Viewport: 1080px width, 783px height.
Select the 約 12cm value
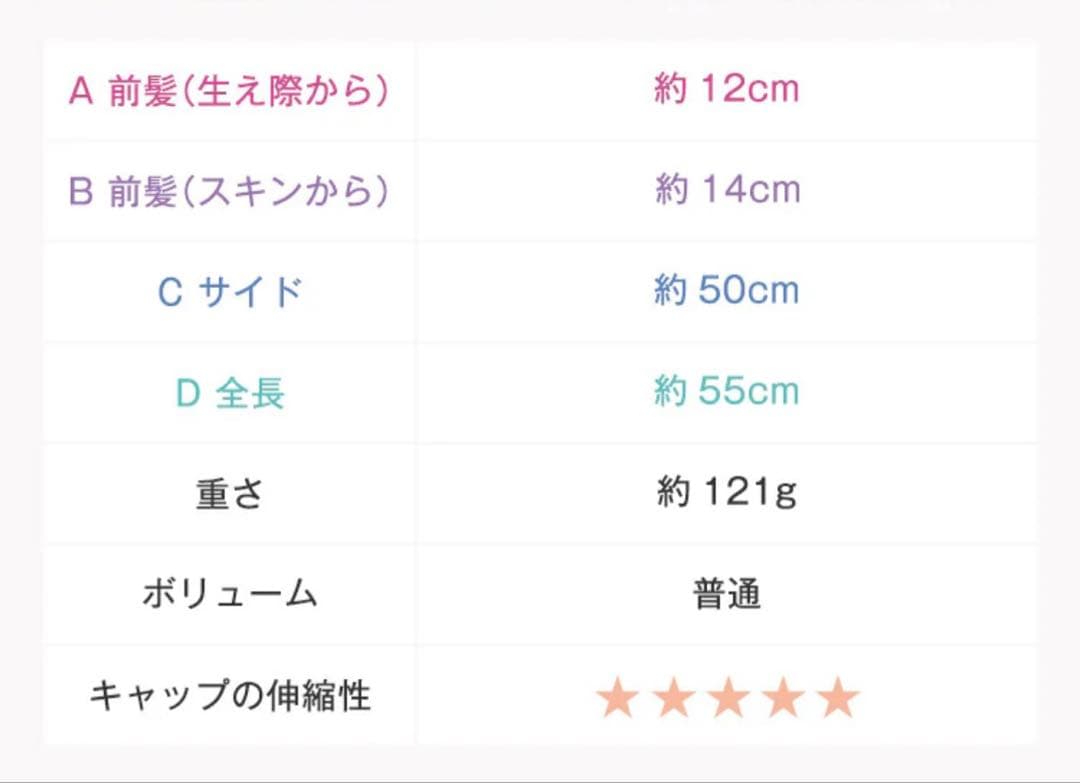click(x=727, y=90)
